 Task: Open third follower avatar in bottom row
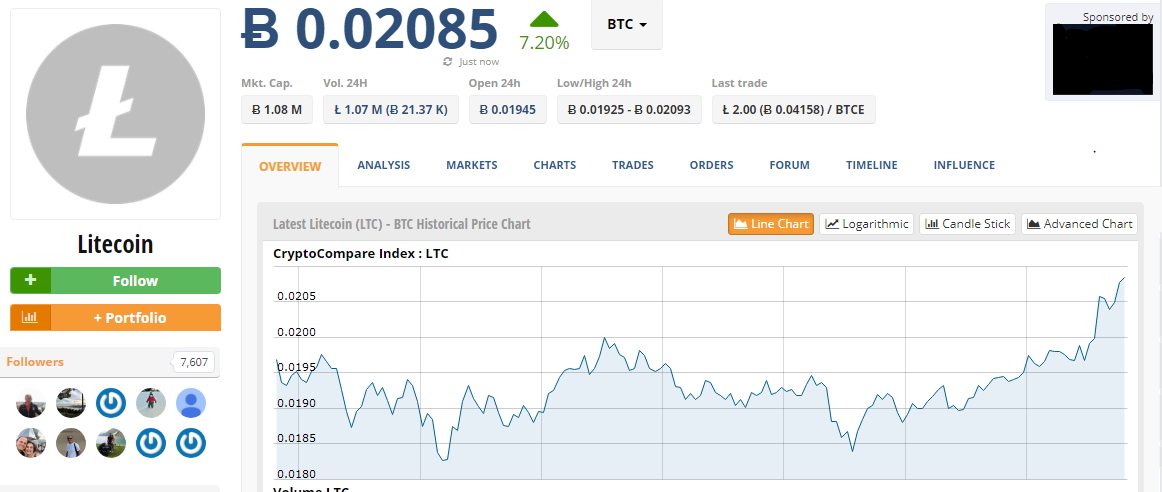pyautogui.click(x=111, y=443)
